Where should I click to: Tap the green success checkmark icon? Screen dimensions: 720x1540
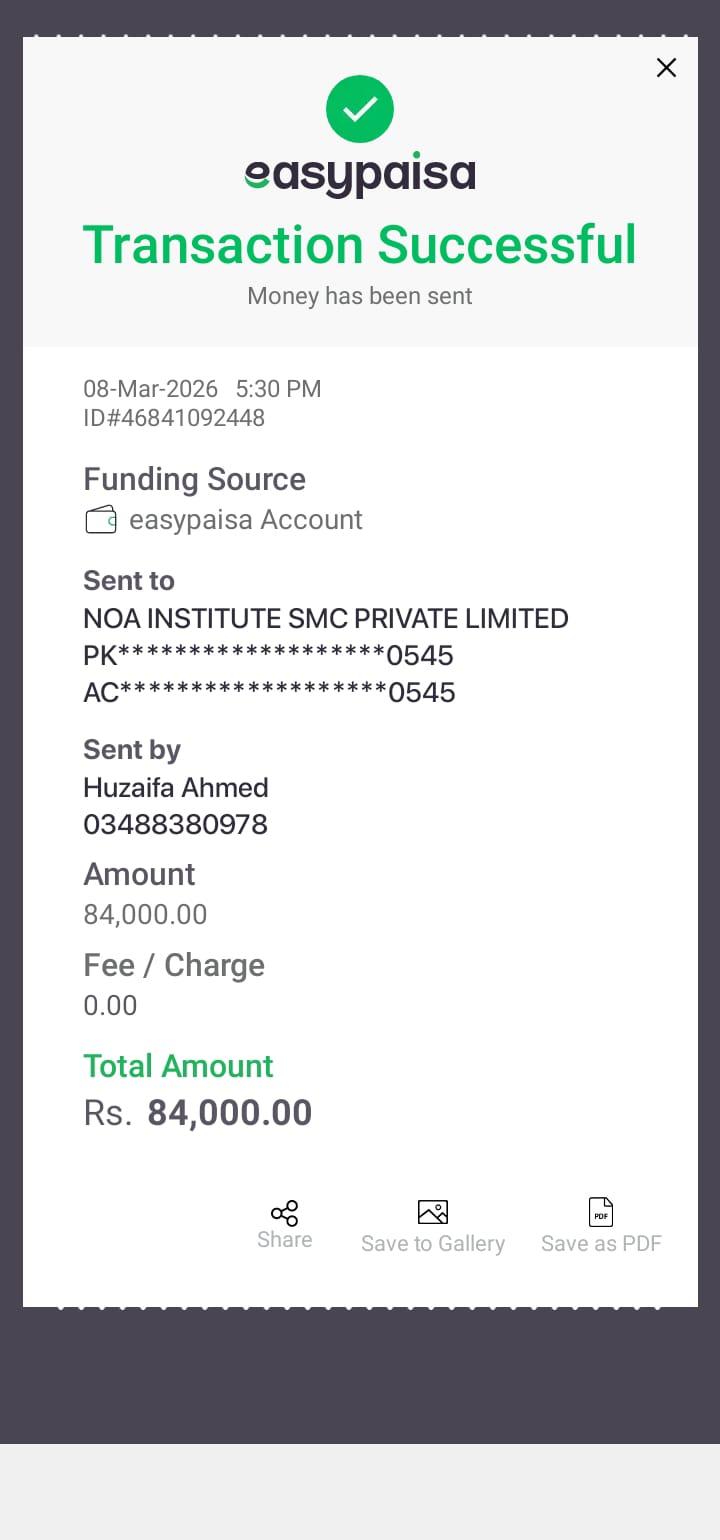point(360,109)
